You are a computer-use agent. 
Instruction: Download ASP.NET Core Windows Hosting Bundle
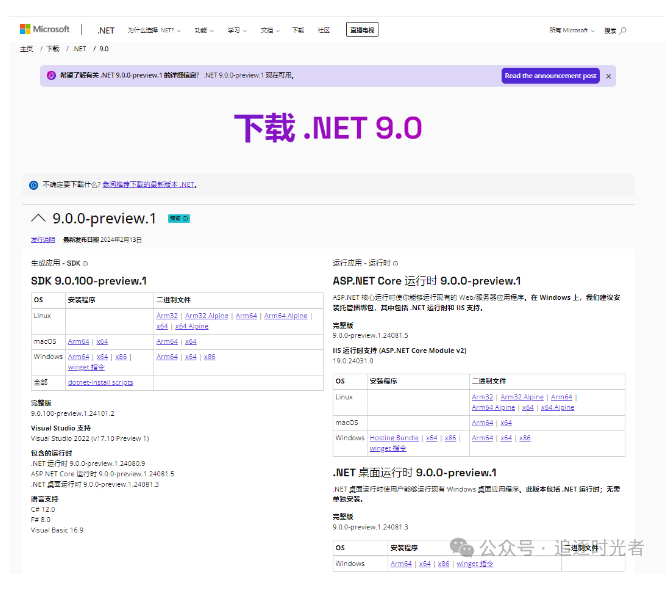[394, 438]
